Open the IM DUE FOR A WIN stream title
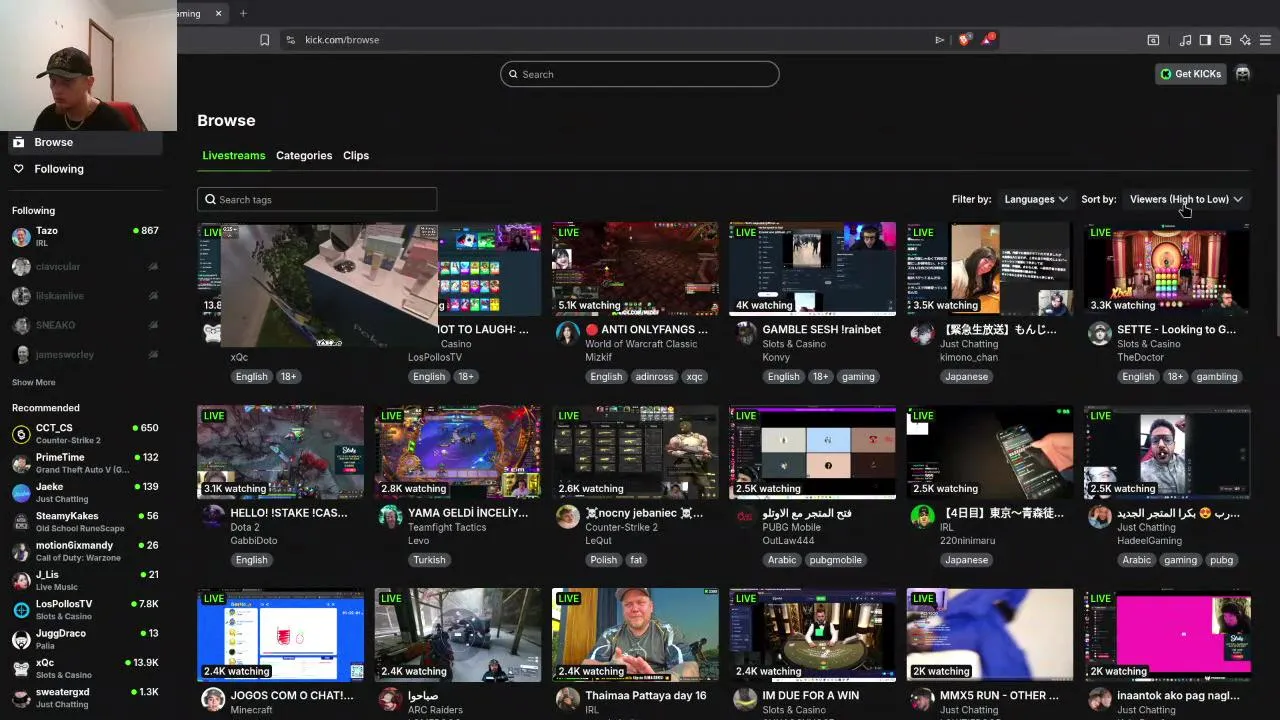 click(811, 695)
